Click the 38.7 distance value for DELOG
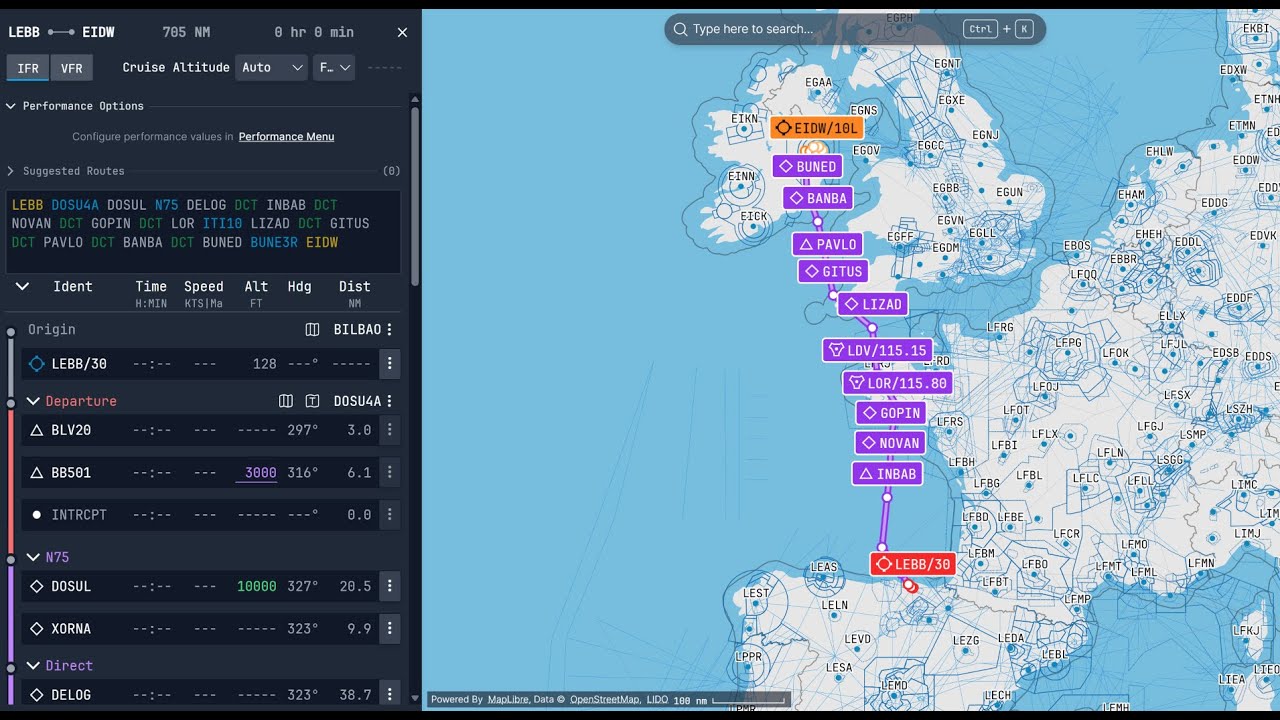 click(x=355, y=694)
